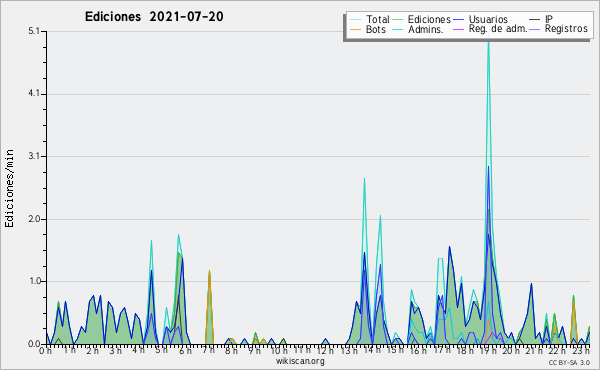
Task: Click the 'Ediciones/min' y-axis label
Action: pyautogui.click(x=9, y=188)
